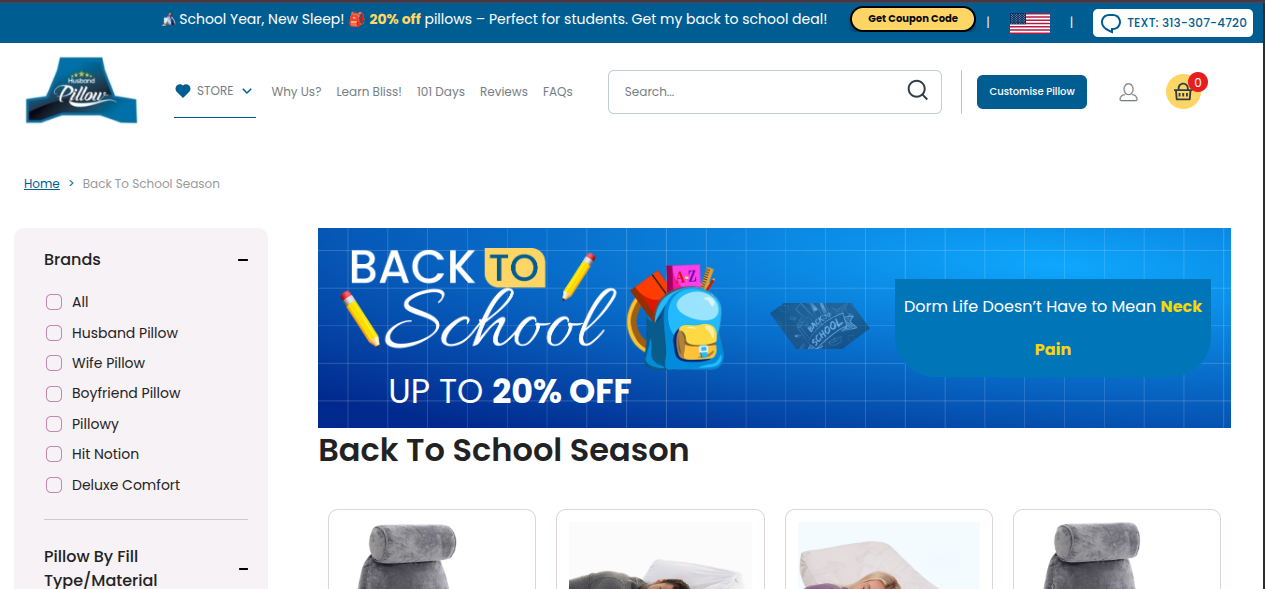This screenshot has width=1265, height=589.
Task: Click the search magnifier icon
Action: pos(918,91)
